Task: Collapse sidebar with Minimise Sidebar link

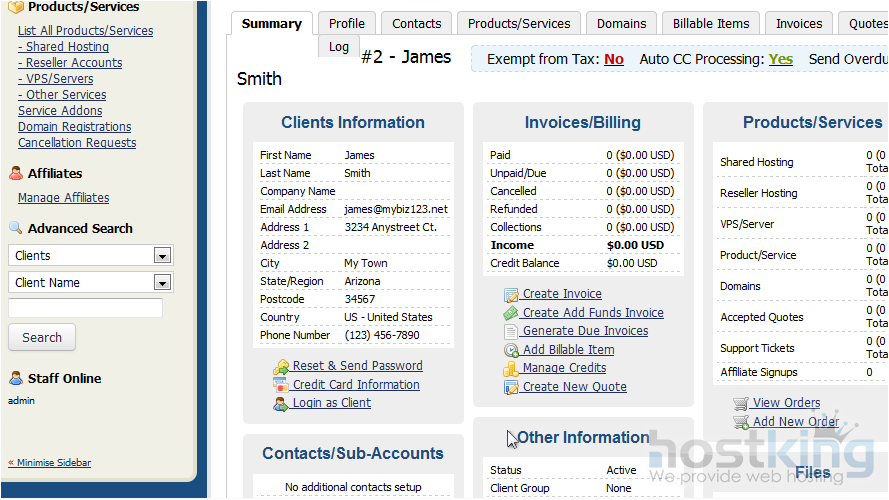Action: [x=49, y=463]
